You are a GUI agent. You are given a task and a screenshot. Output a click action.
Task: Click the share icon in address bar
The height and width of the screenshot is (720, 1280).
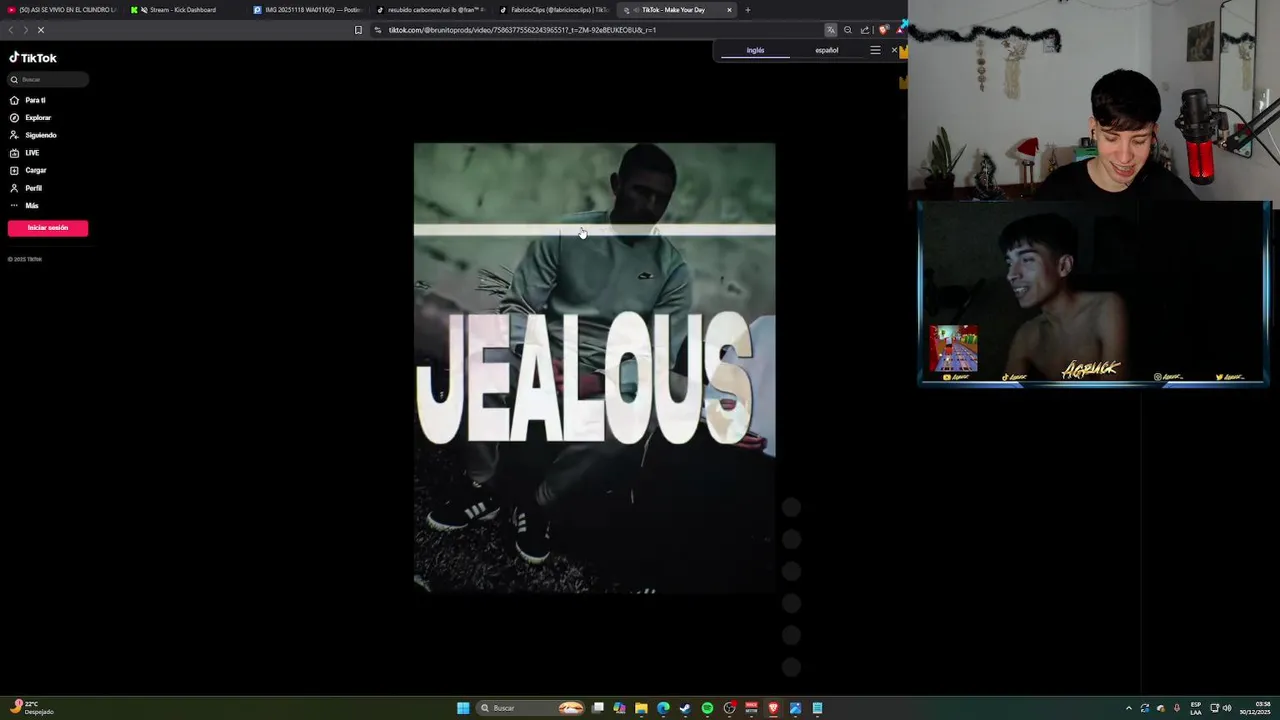pos(865,30)
